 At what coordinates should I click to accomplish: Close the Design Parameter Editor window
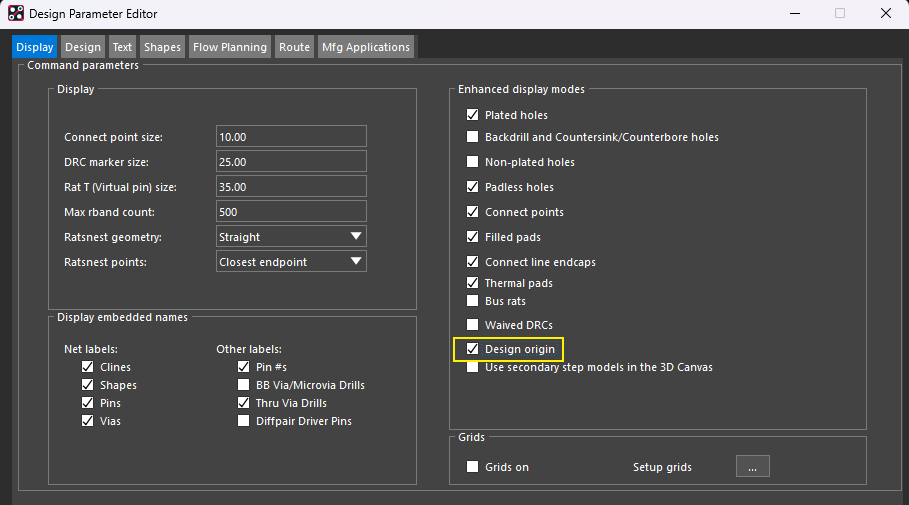click(x=885, y=14)
